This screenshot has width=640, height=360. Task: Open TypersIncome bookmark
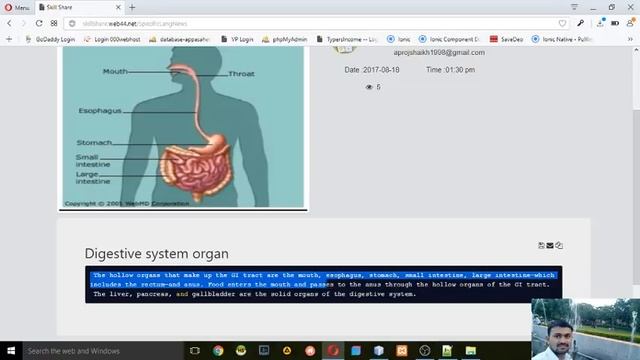point(347,39)
